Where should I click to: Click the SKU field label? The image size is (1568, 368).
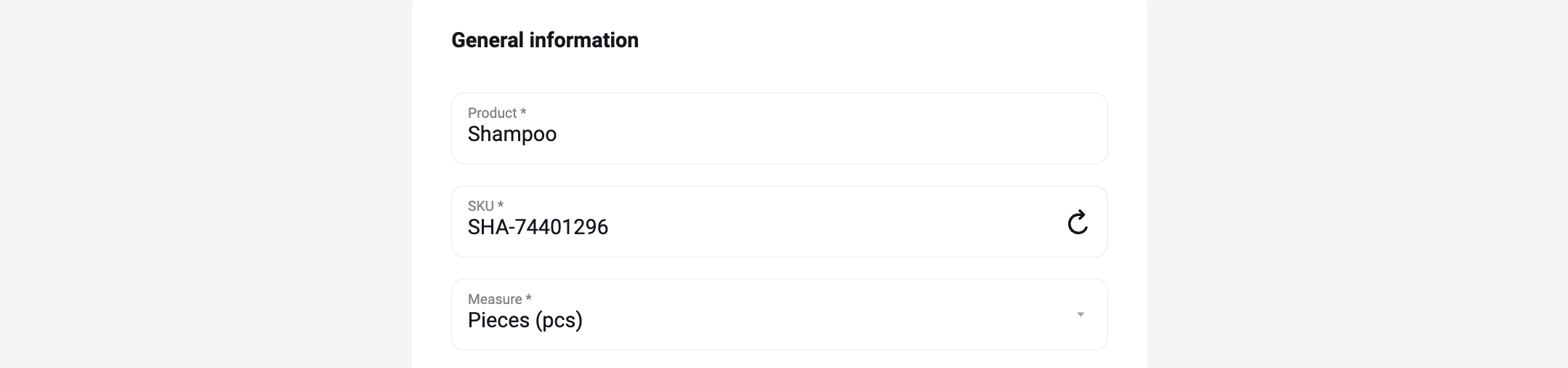(480, 206)
